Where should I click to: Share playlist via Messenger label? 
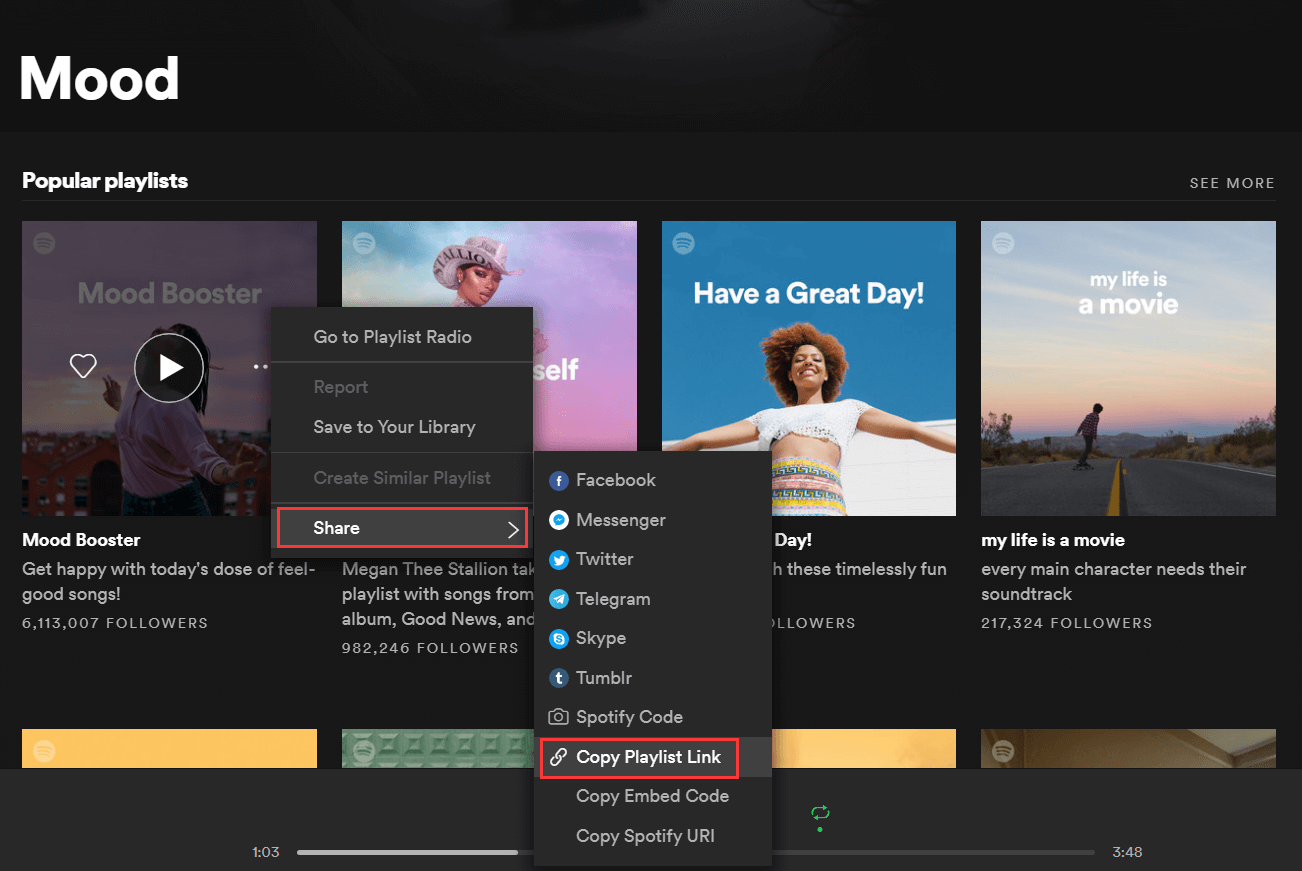pos(621,520)
